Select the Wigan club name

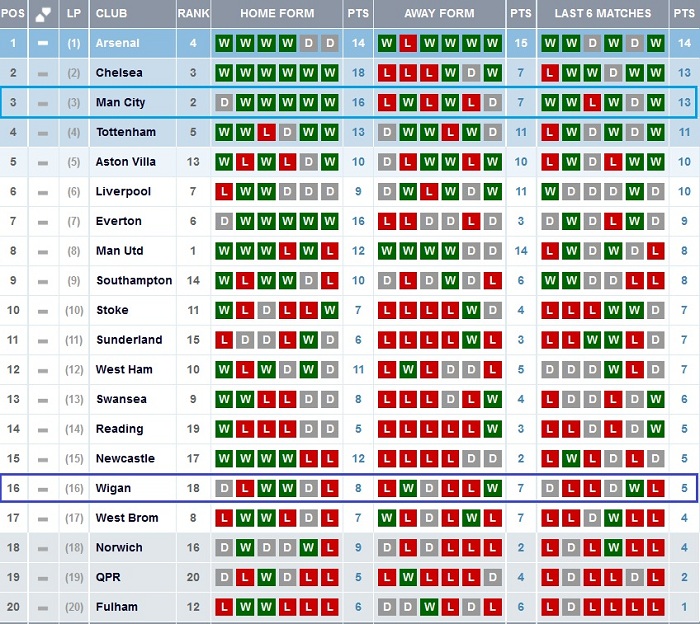pos(113,489)
